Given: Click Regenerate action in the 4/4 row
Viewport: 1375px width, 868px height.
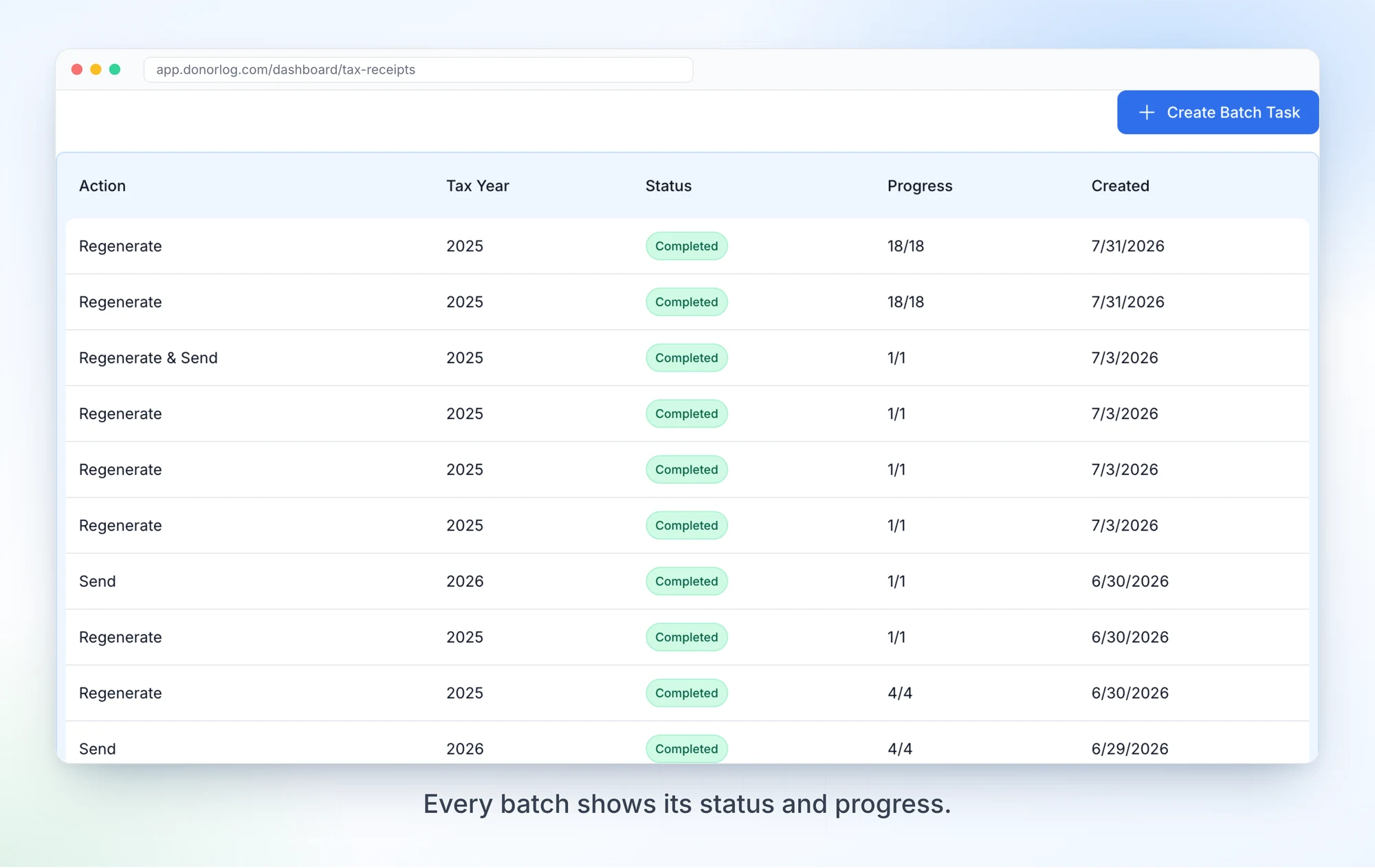Looking at the screenshot, I should coord(120,693).
